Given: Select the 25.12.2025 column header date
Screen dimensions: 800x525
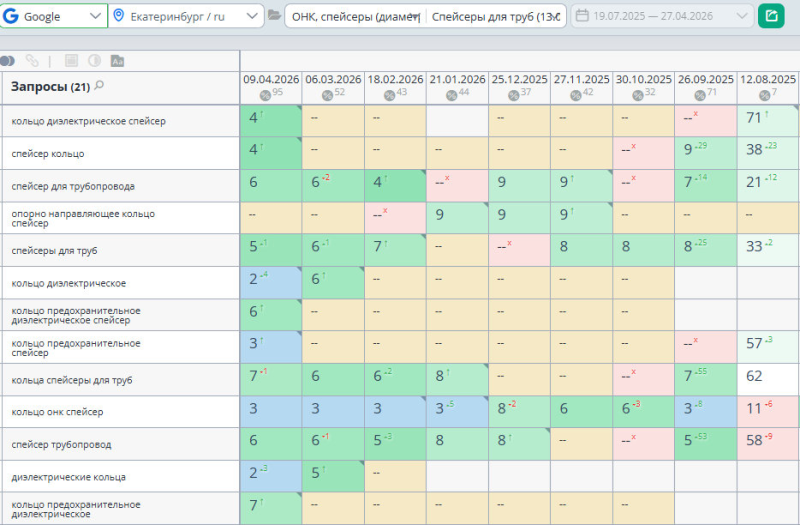Looking at the screenshot, I should pyautogui.click(x=519, y=80).
